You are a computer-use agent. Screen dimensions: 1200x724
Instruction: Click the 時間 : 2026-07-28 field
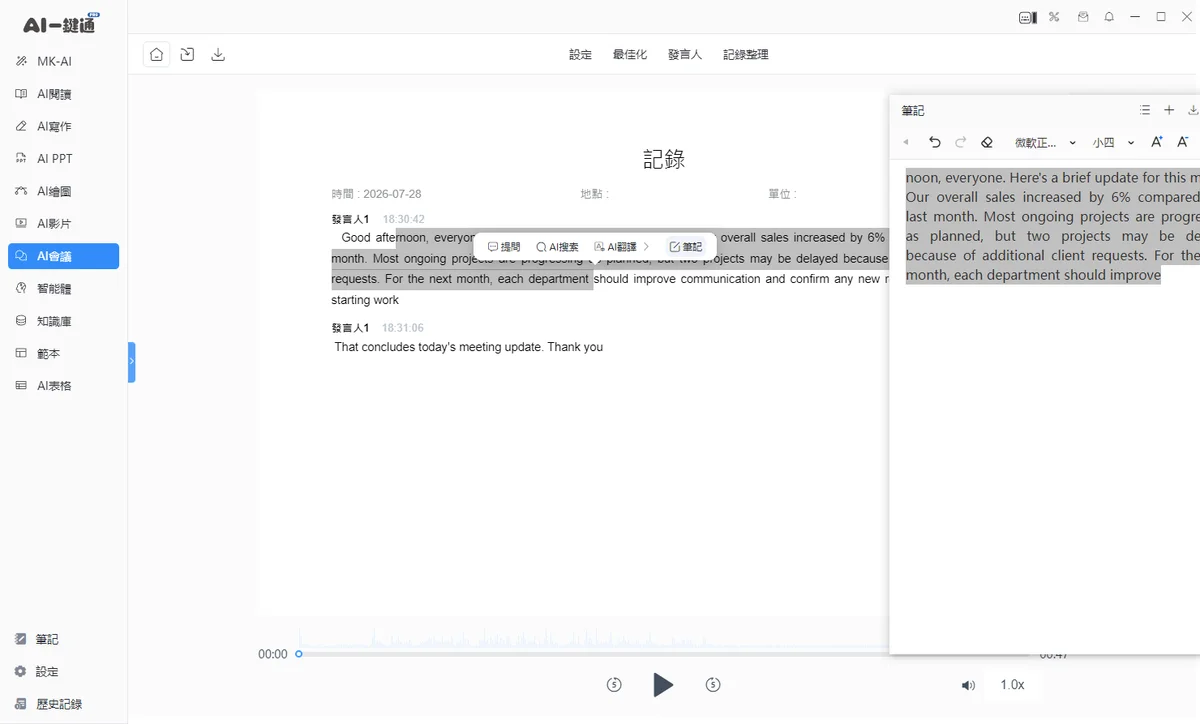(x=377, y=194)
